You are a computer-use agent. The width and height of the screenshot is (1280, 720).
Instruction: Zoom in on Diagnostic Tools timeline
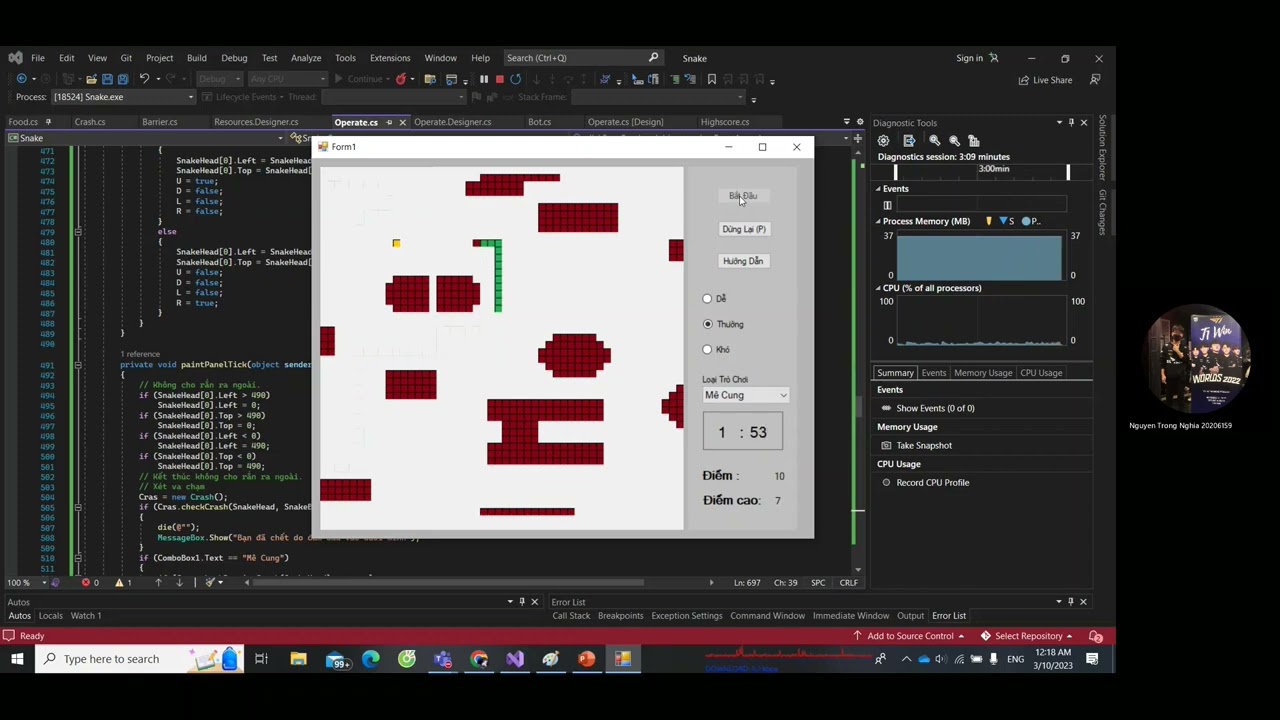[x=934, y=141]
